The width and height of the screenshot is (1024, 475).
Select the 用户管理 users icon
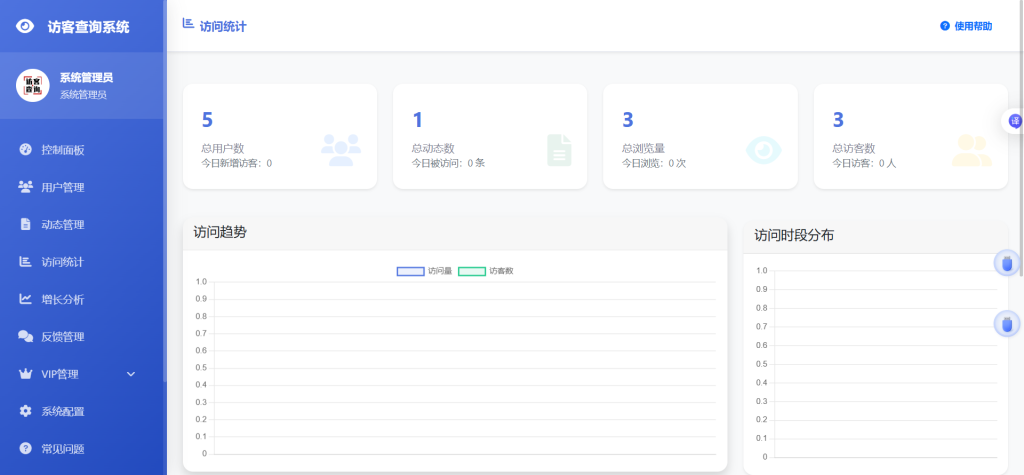tap(25, 187)
